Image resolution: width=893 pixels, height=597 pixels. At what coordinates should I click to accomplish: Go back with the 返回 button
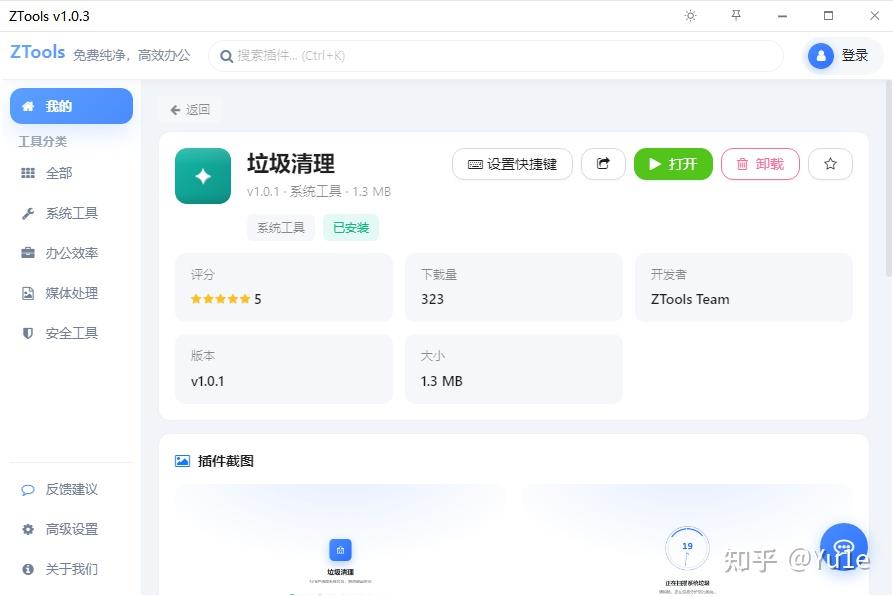[190, 109]
